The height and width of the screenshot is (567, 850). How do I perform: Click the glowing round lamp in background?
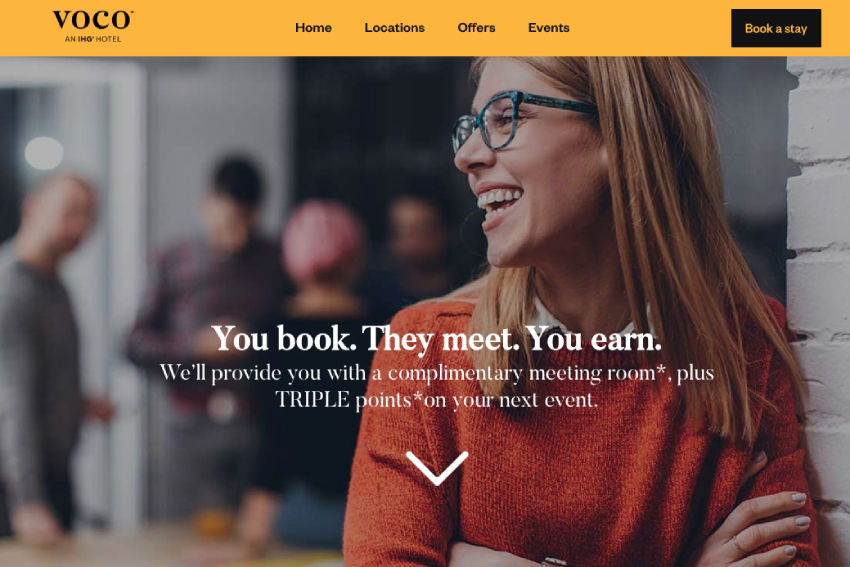point(44,152)
